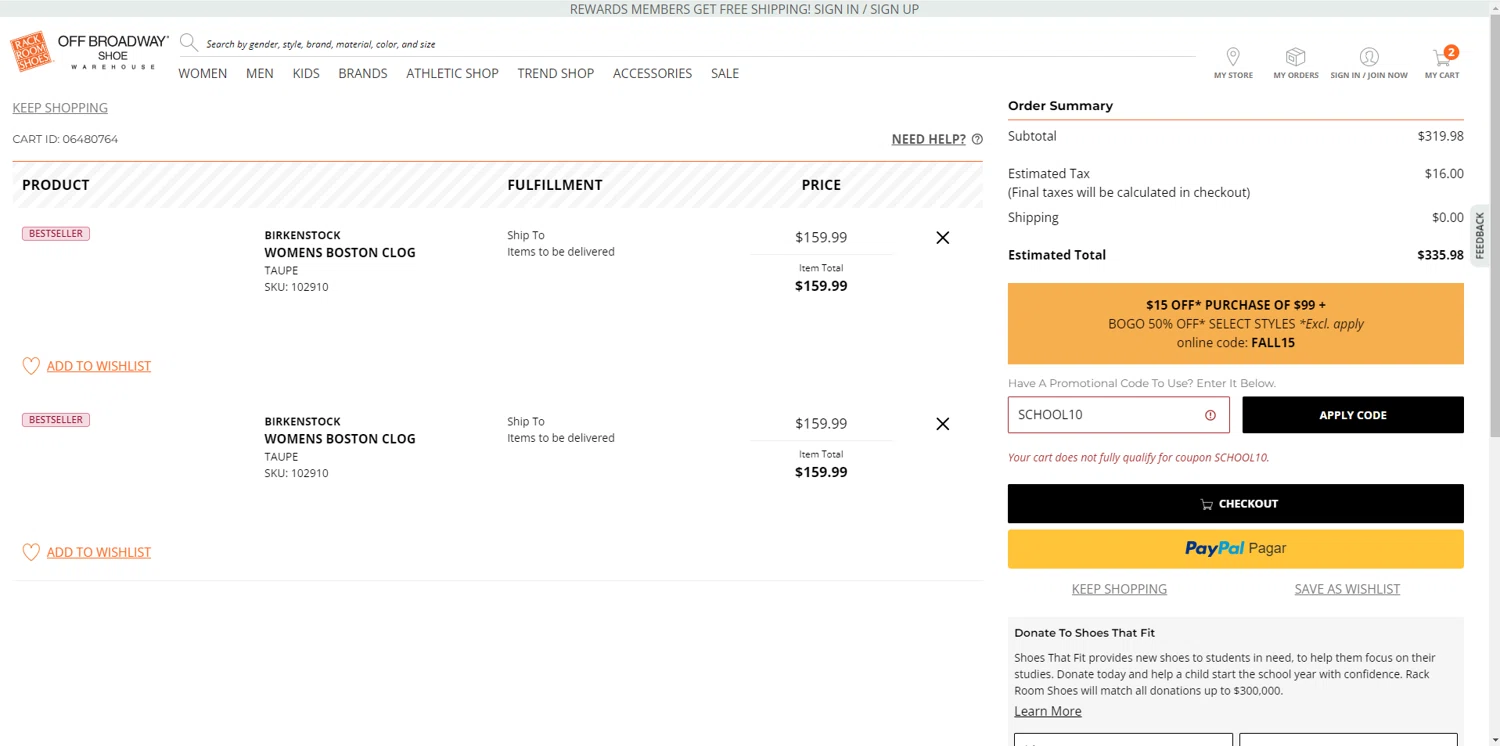Click heart icon for first item wishlist
The width and height of the screenshot is (1500, 746).
pyautogui.click(x=31, y=366)
